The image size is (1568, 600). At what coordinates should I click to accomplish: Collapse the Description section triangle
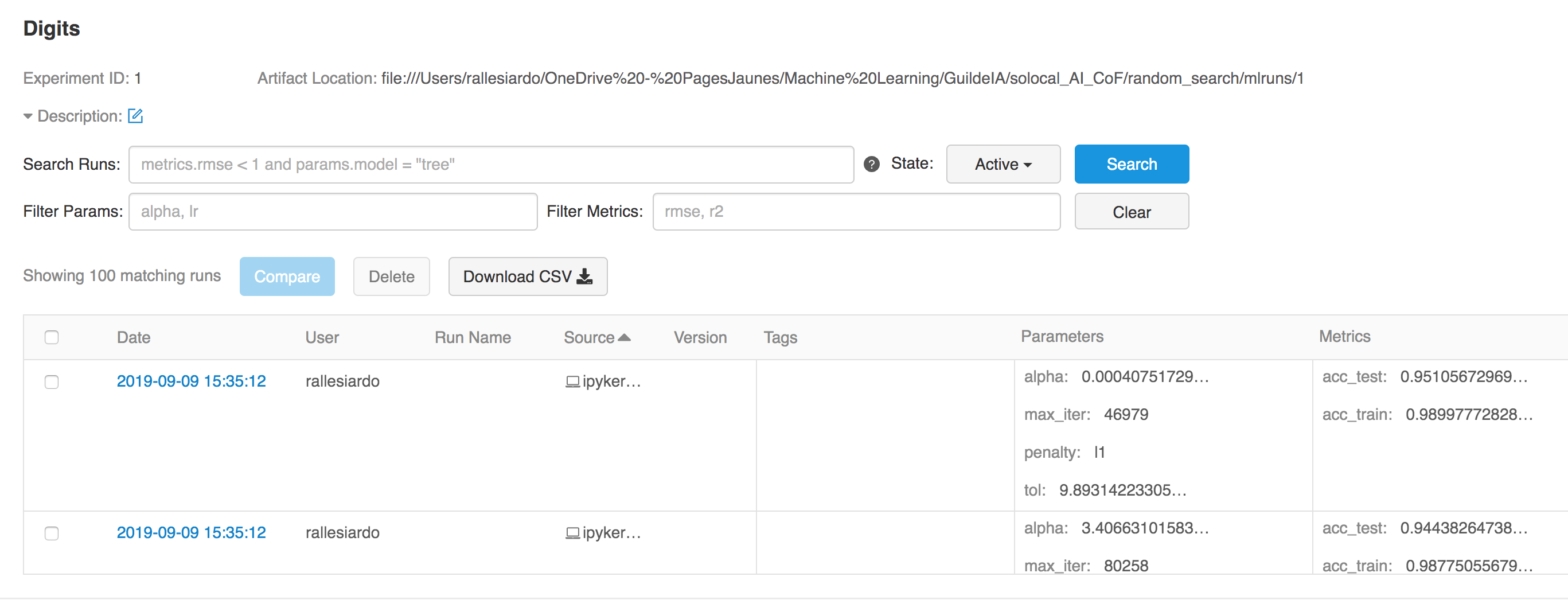(28, 116)
